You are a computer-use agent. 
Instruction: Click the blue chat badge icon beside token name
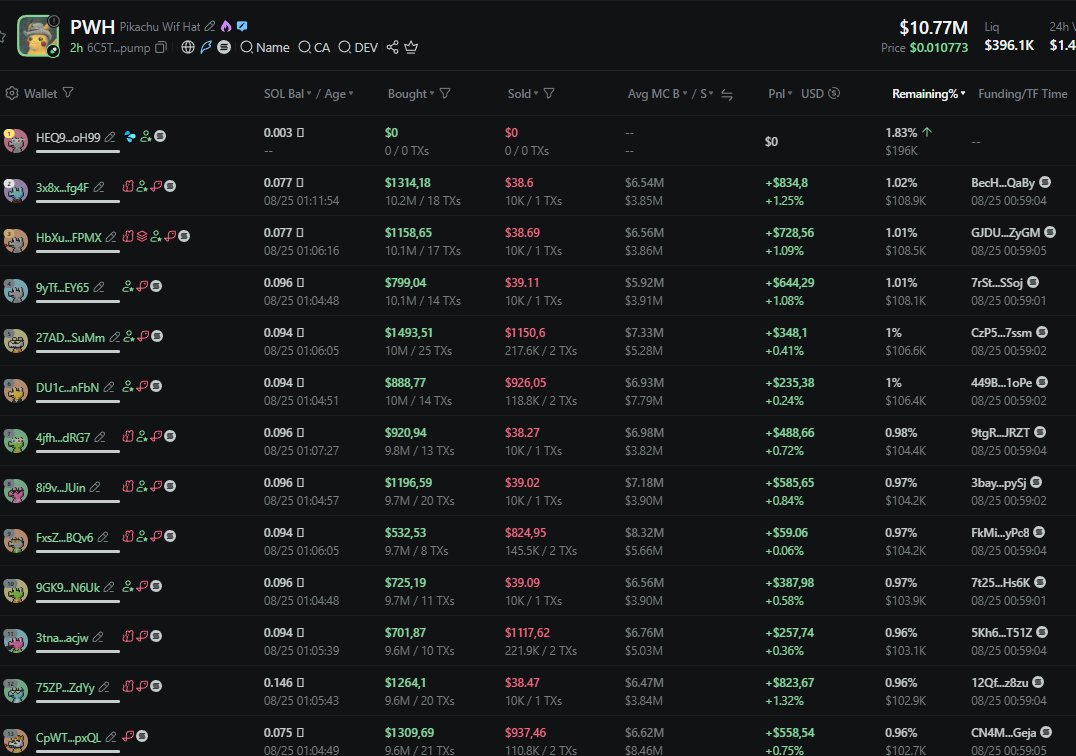[242, 26]
